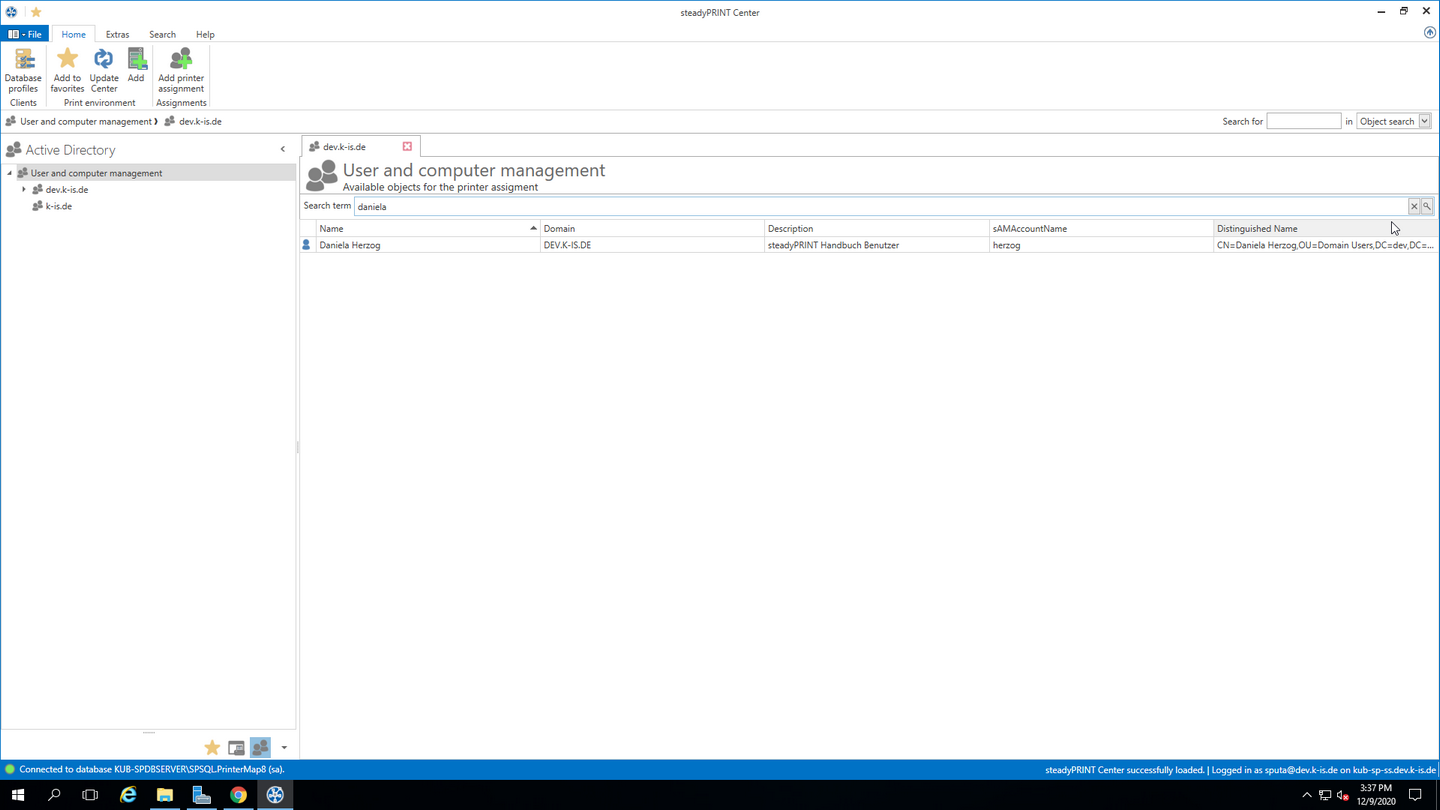Click the user icon beside Daniela Herzog
Screen dimensions: 1440x810
coord(307,245)
